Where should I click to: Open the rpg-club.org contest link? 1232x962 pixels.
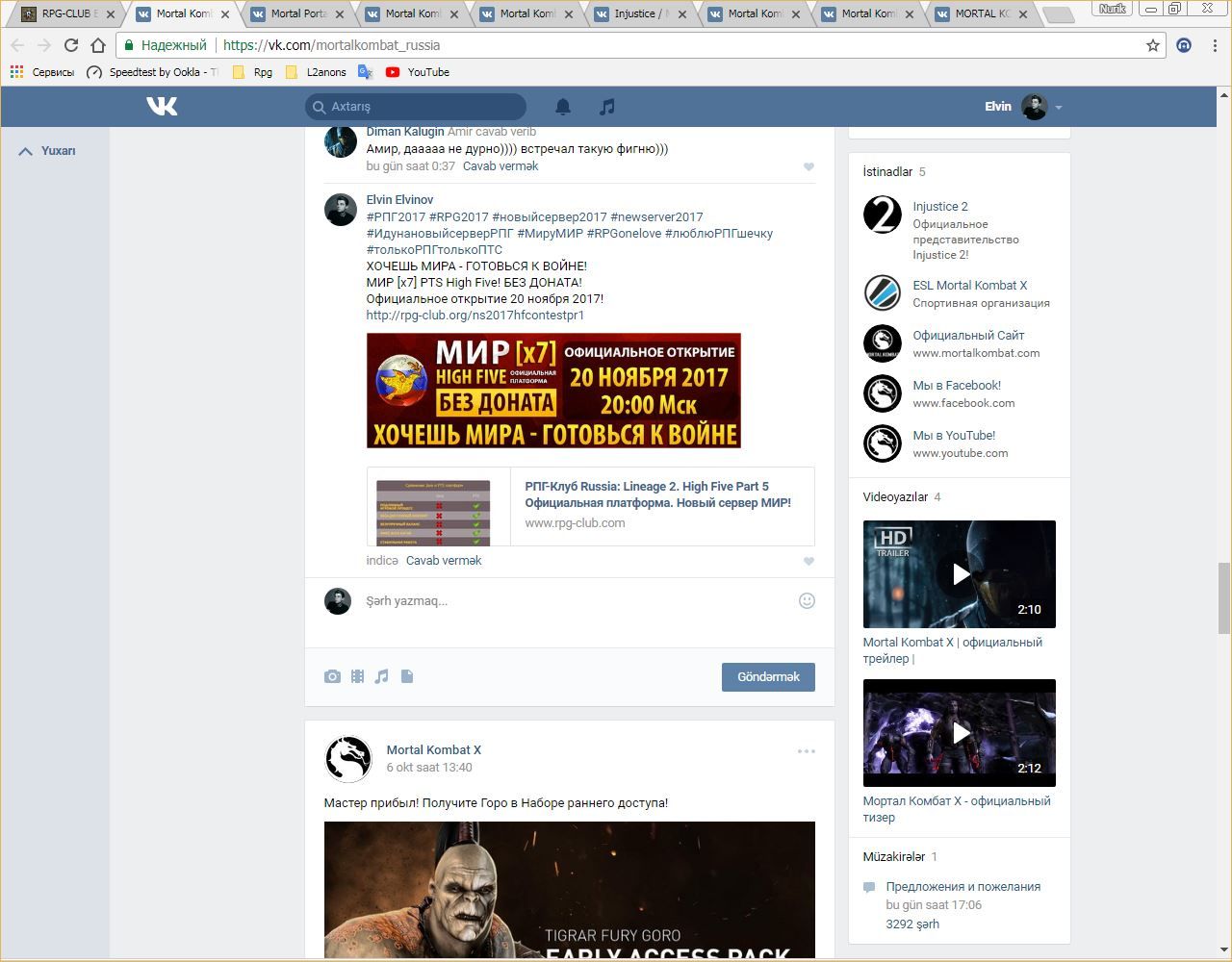click(475, 316)
